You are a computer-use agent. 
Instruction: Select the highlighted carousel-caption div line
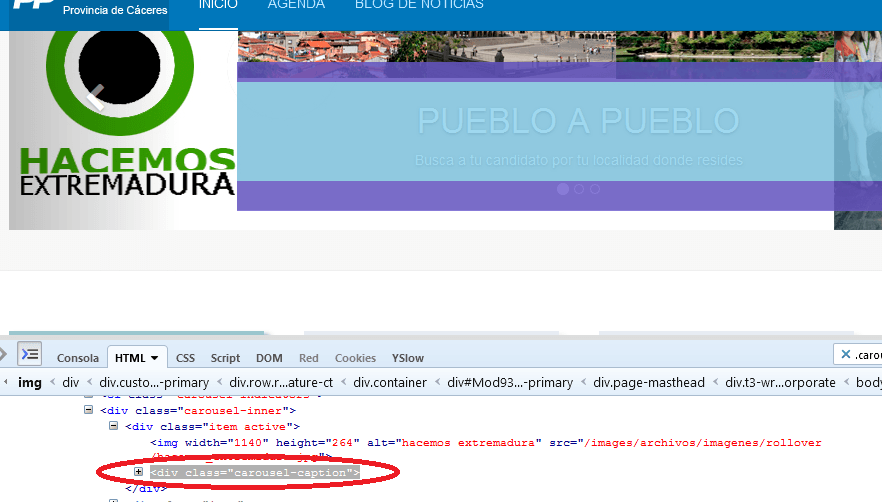pyautogui.click(x=255, y=473)
